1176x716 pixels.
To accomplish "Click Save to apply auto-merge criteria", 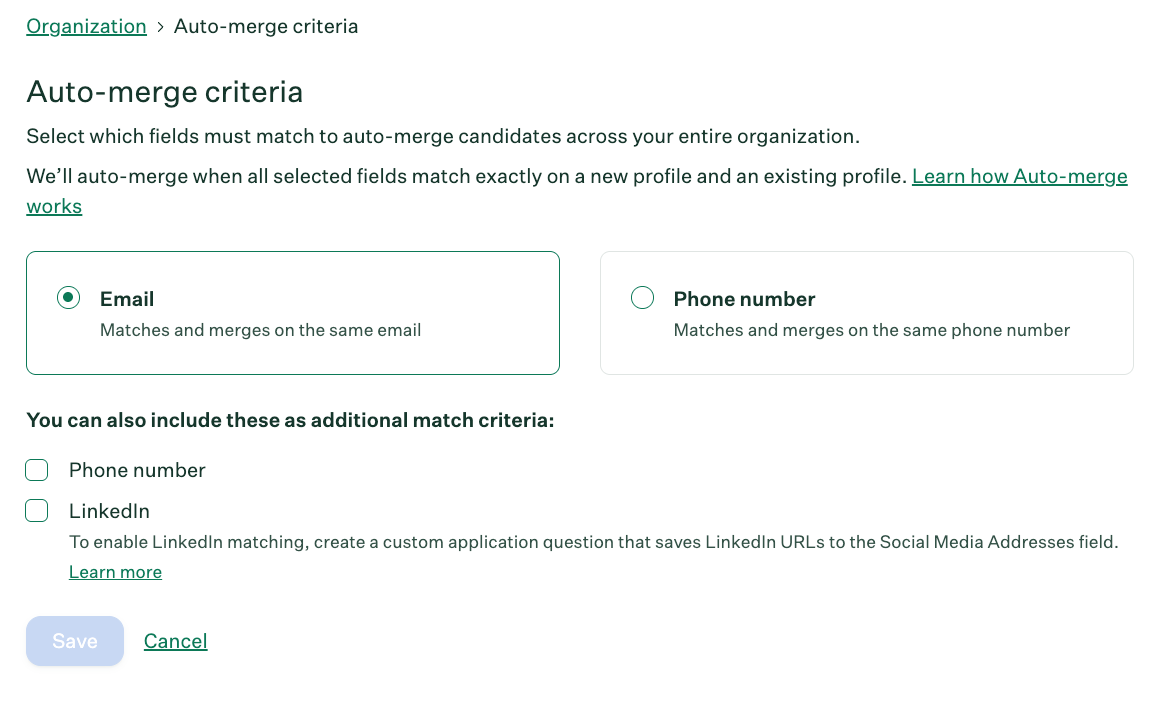I will [74, 641].
